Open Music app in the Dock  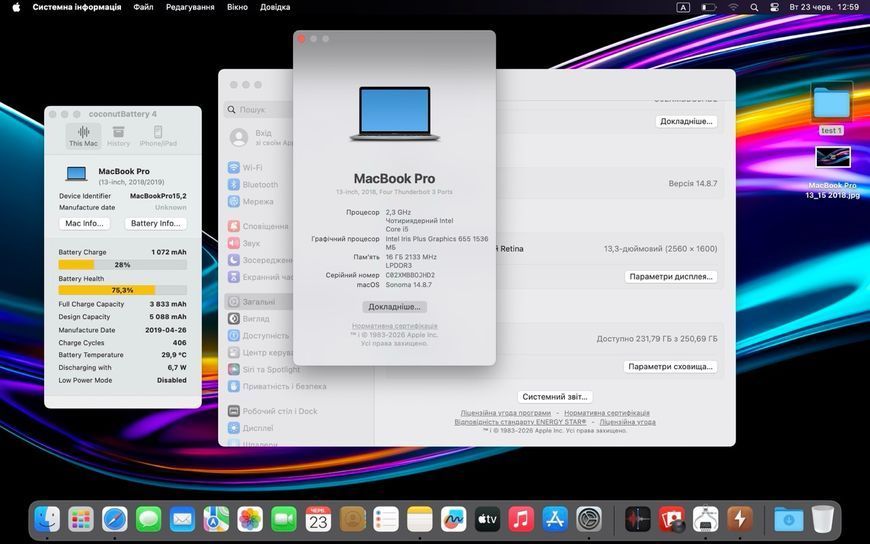(x=521, y=520)
